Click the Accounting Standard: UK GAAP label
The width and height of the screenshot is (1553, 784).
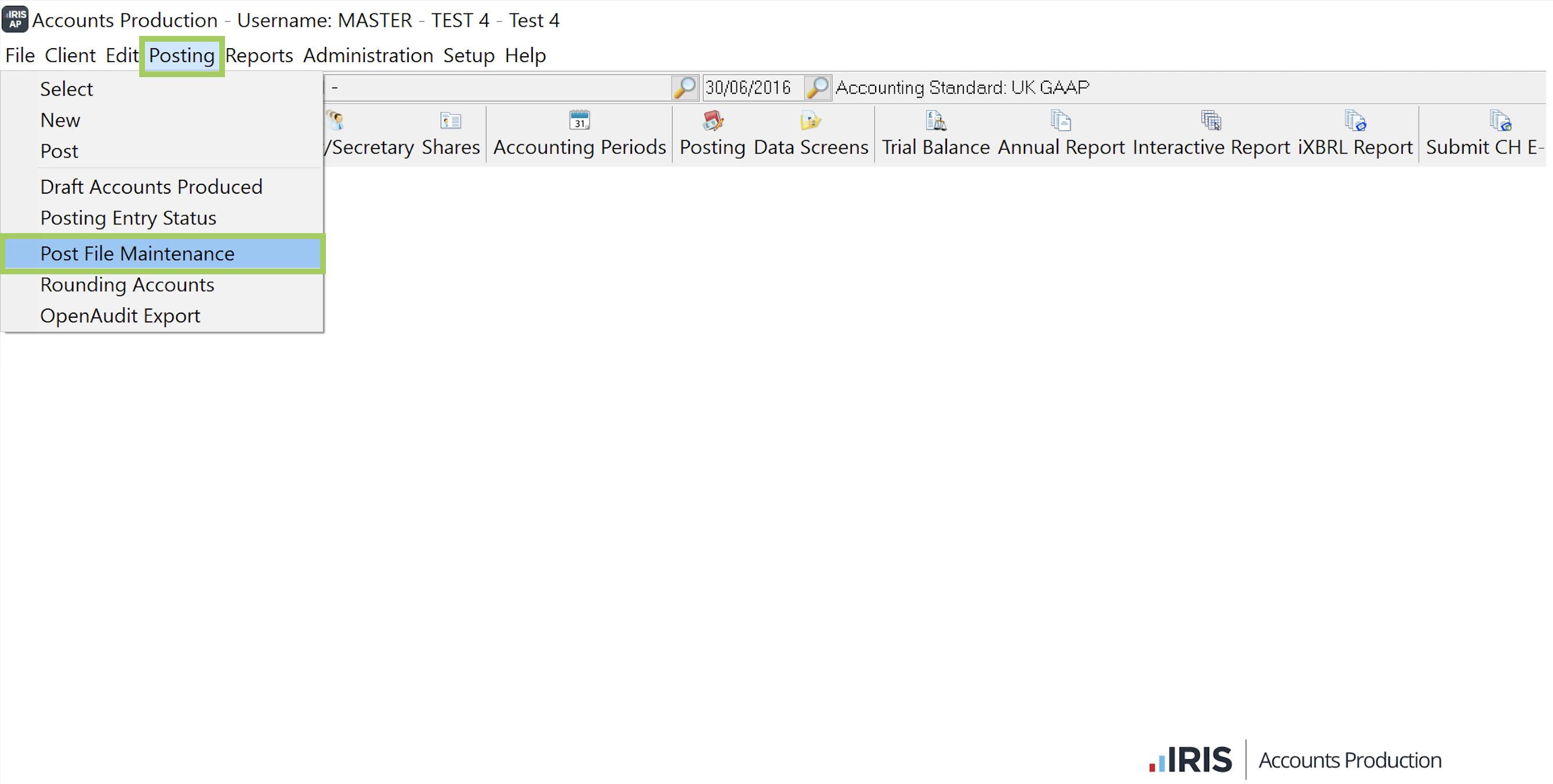click(x=963, y=88)
